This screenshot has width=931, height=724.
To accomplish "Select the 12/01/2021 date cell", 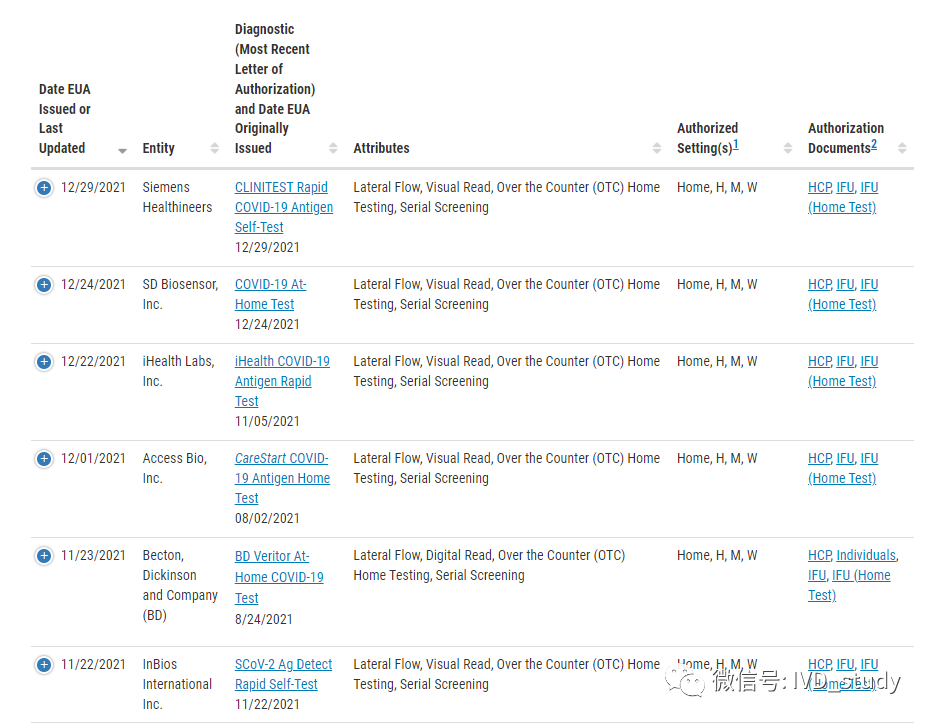I will [x=93, y=459].
